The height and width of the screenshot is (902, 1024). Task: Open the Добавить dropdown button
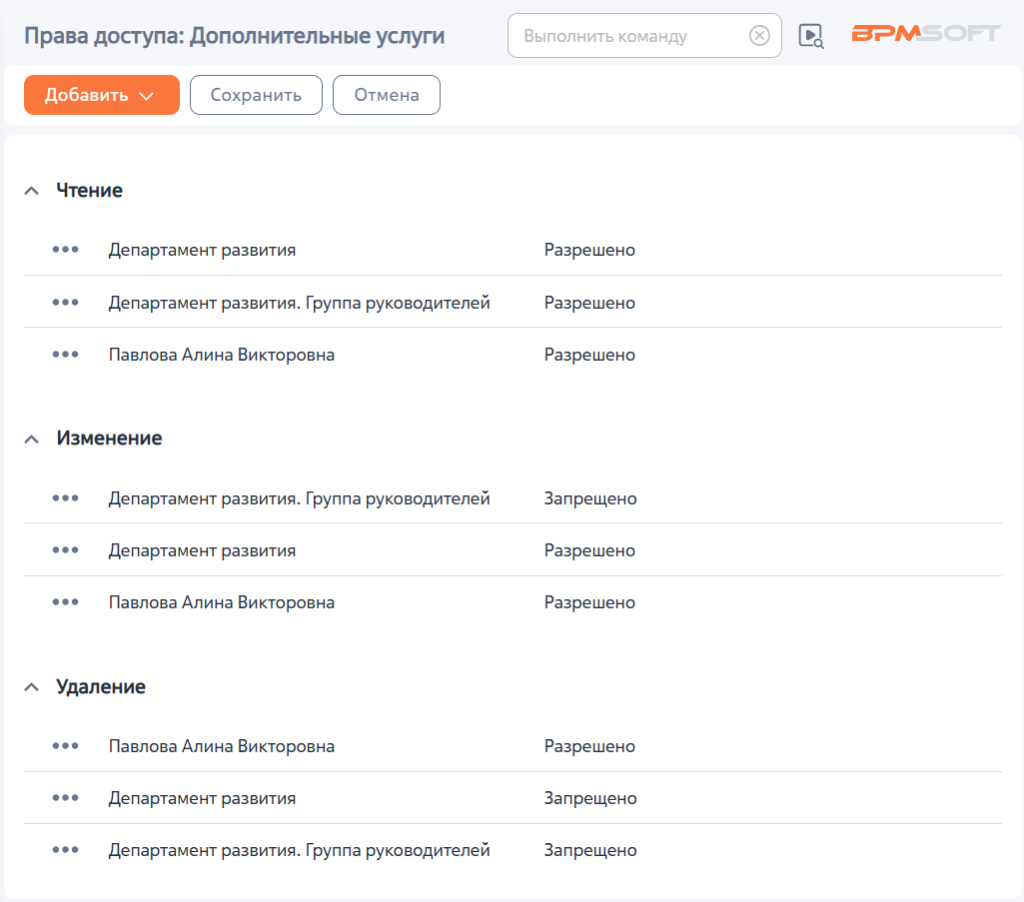point(101,95)
